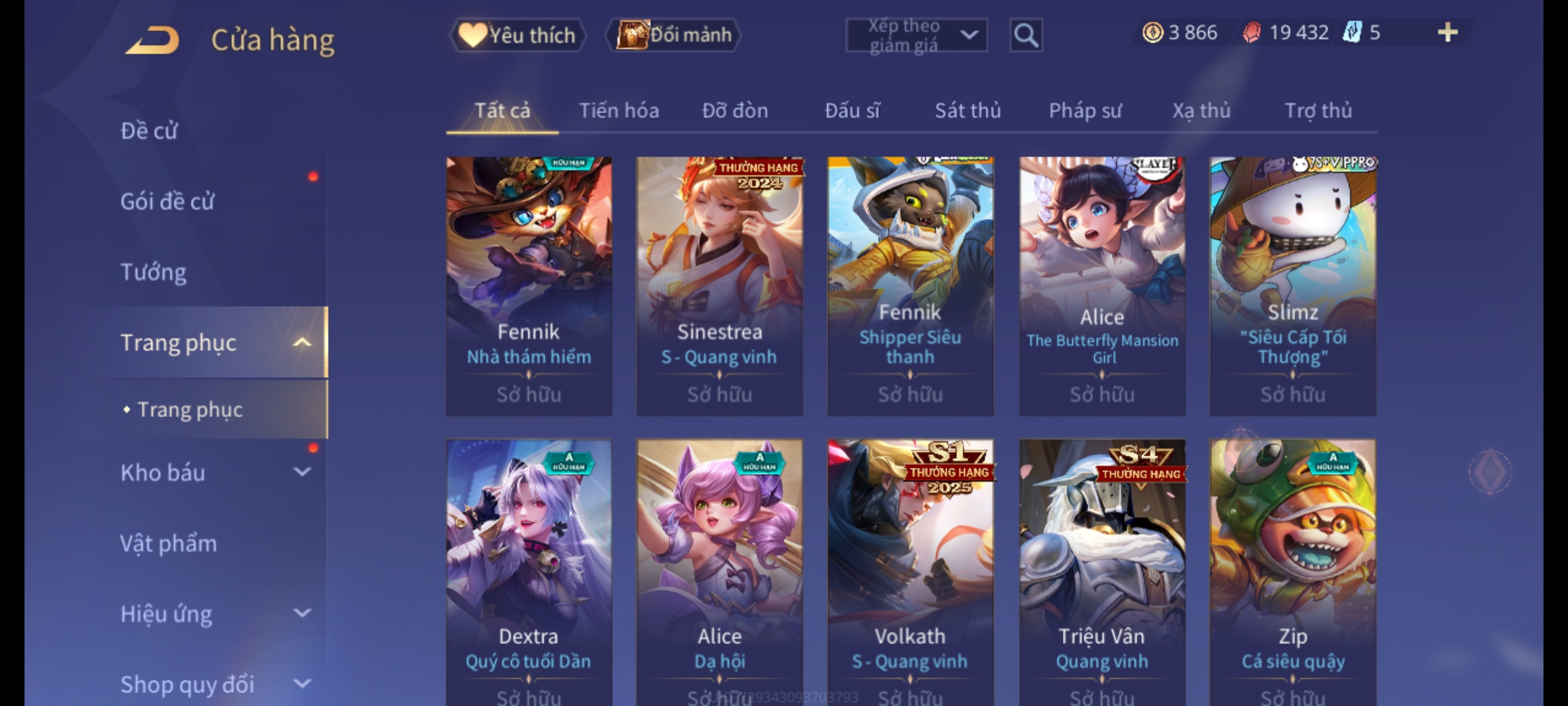This screenshot has width=1568, height=706.
Task: Tap the chest icon on Đổi mảnh
Action: (632, 35)
